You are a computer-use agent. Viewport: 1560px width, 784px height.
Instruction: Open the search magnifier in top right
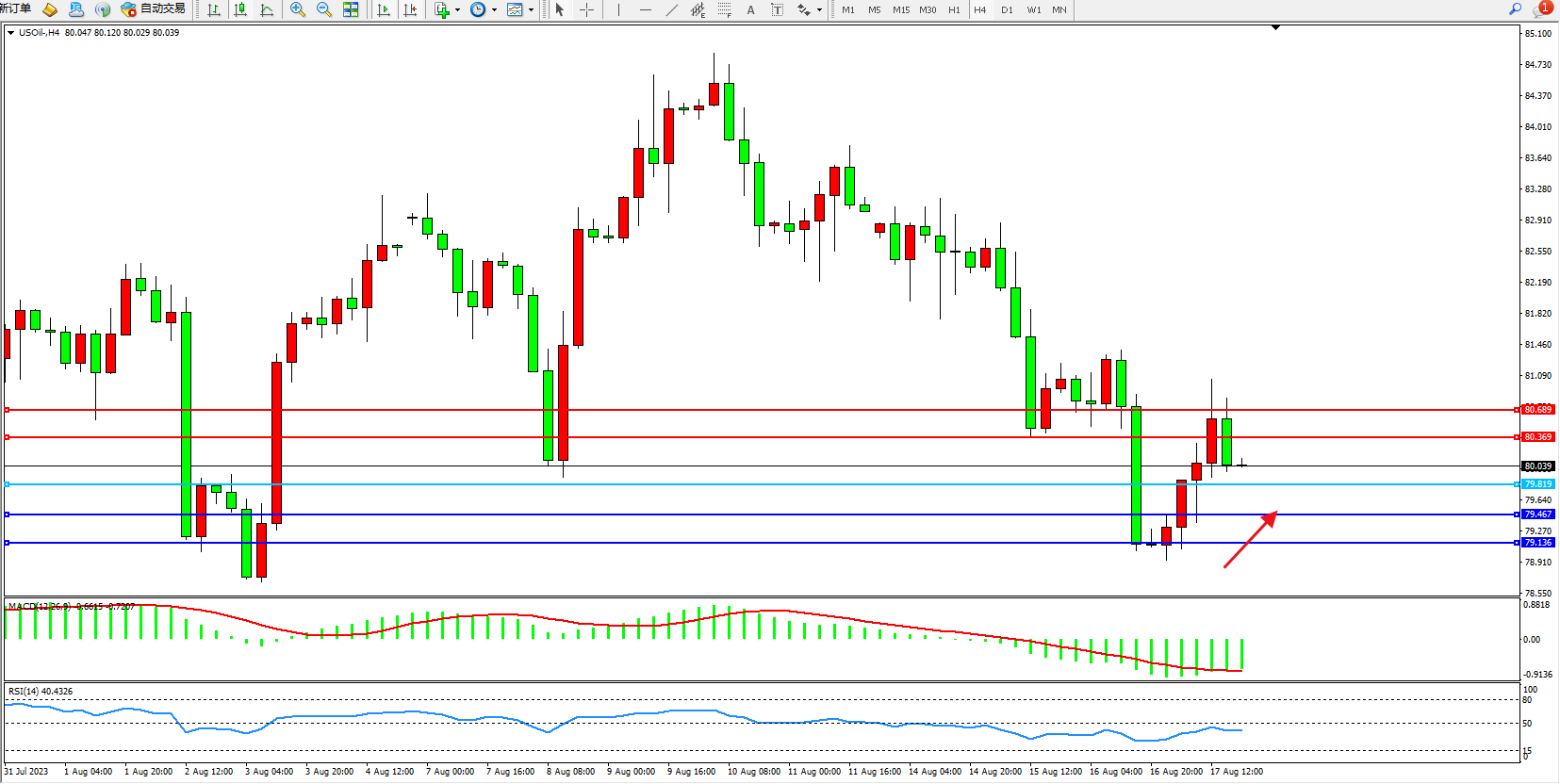point(1515,8)
